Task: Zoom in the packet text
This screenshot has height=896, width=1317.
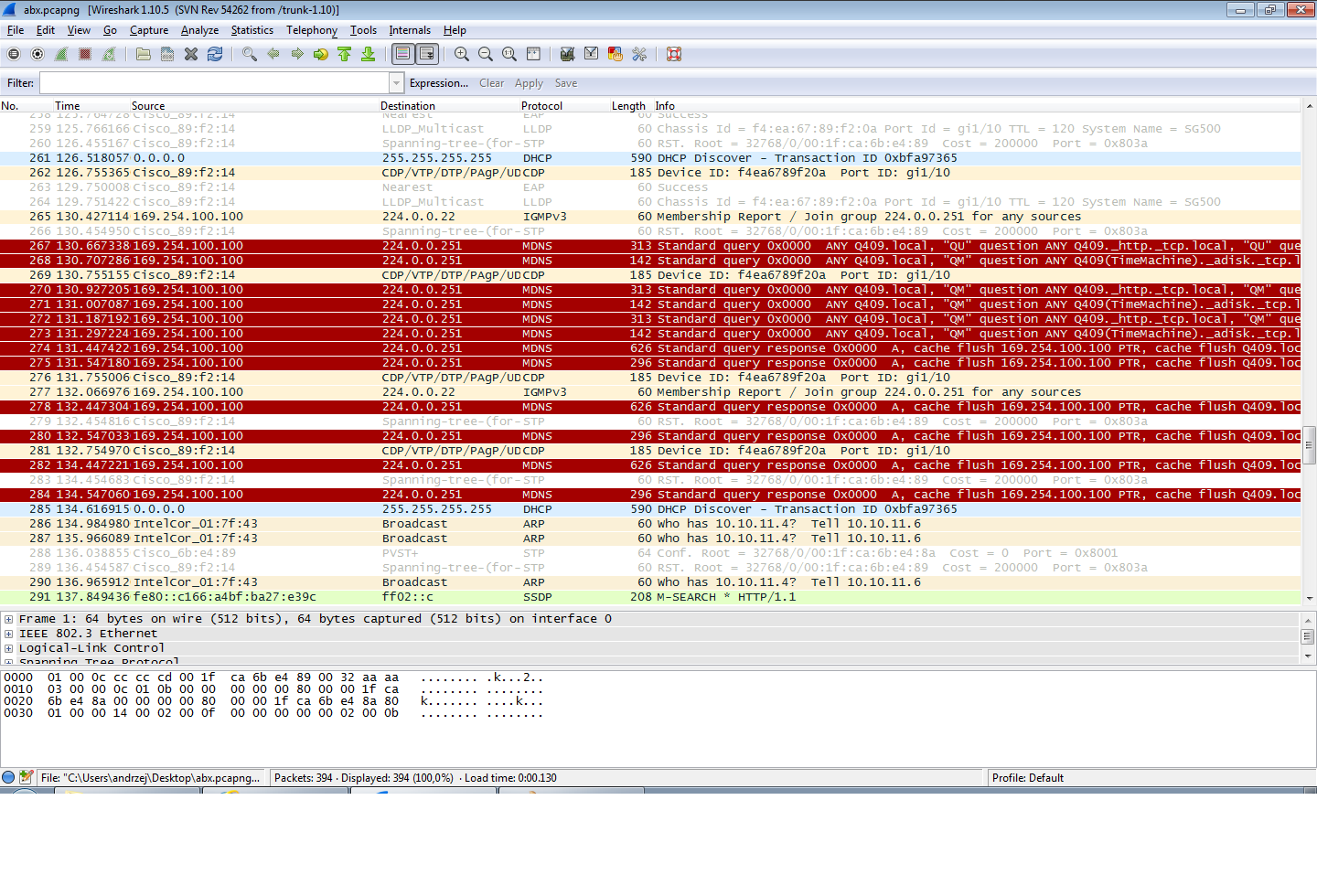Action: pyautogui.click(x=462, y=54)
